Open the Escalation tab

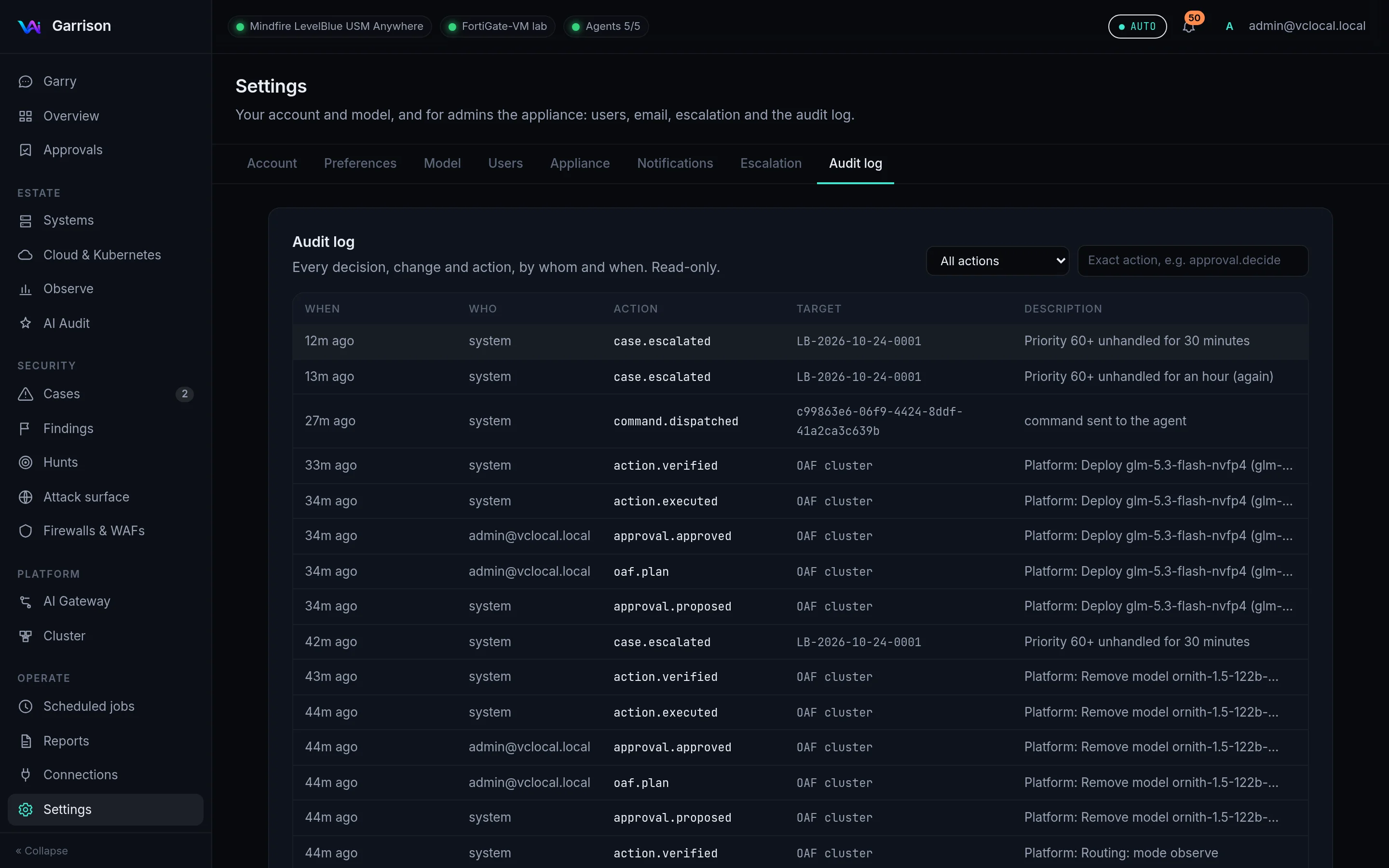point(771,163)
